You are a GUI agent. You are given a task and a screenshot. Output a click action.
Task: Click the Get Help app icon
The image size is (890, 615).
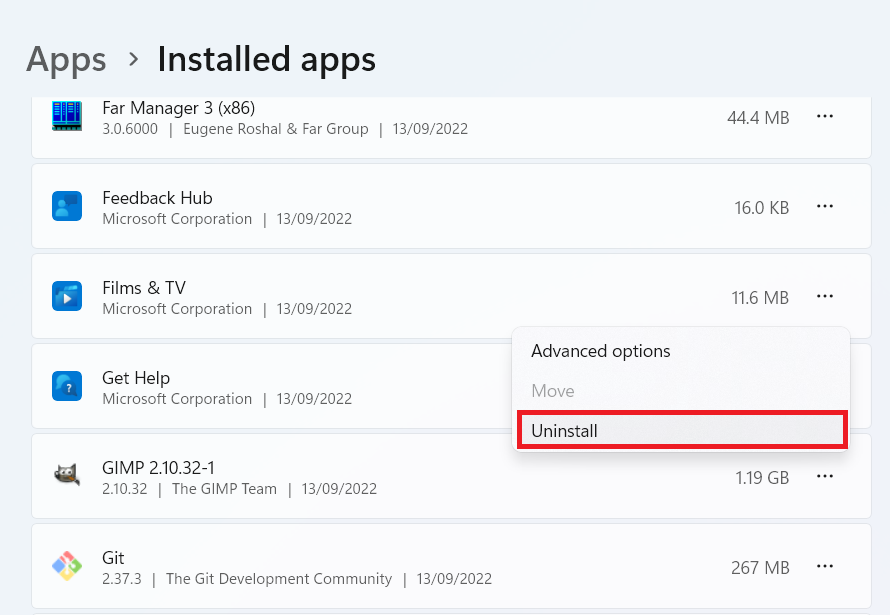pyautogui.click(x=67, y=387)
